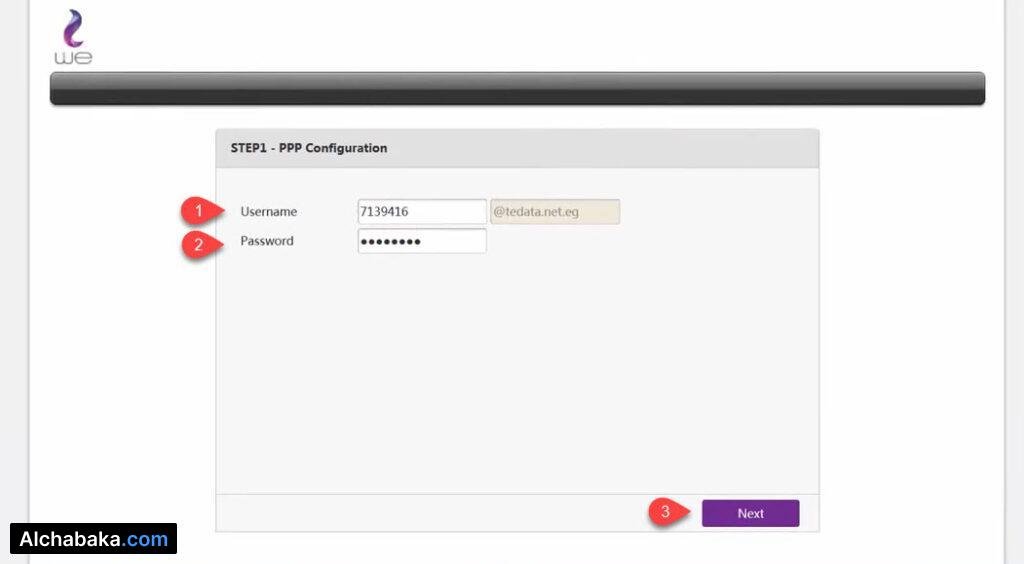The width and height of the screenshot is (1024, 564).
Task: Click the disabled @tedata.net.eg domain field
Action: [555, 212]
